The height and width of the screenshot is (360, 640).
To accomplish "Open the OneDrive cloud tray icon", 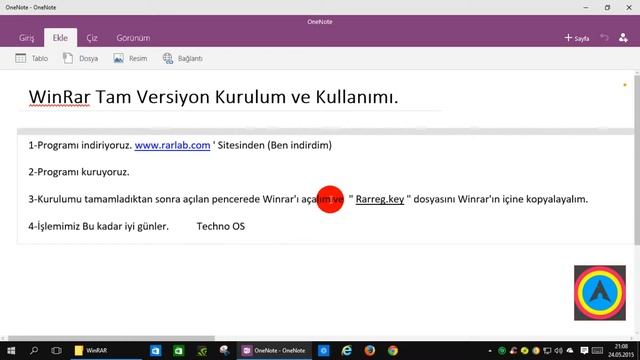I will pos(570,351).
